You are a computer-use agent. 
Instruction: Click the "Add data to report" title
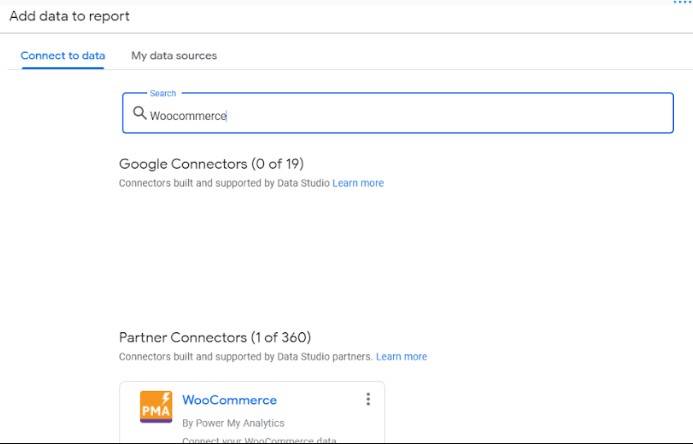[x=70, y=16]
